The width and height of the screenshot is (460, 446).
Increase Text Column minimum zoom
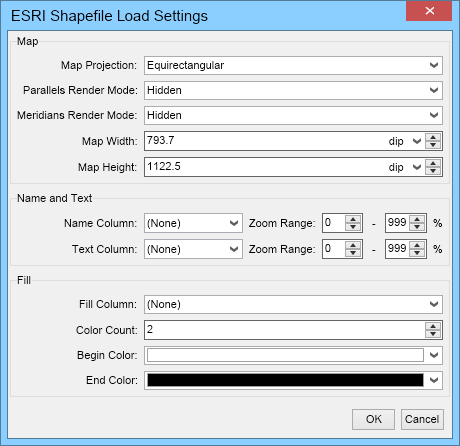coord(353,245)
